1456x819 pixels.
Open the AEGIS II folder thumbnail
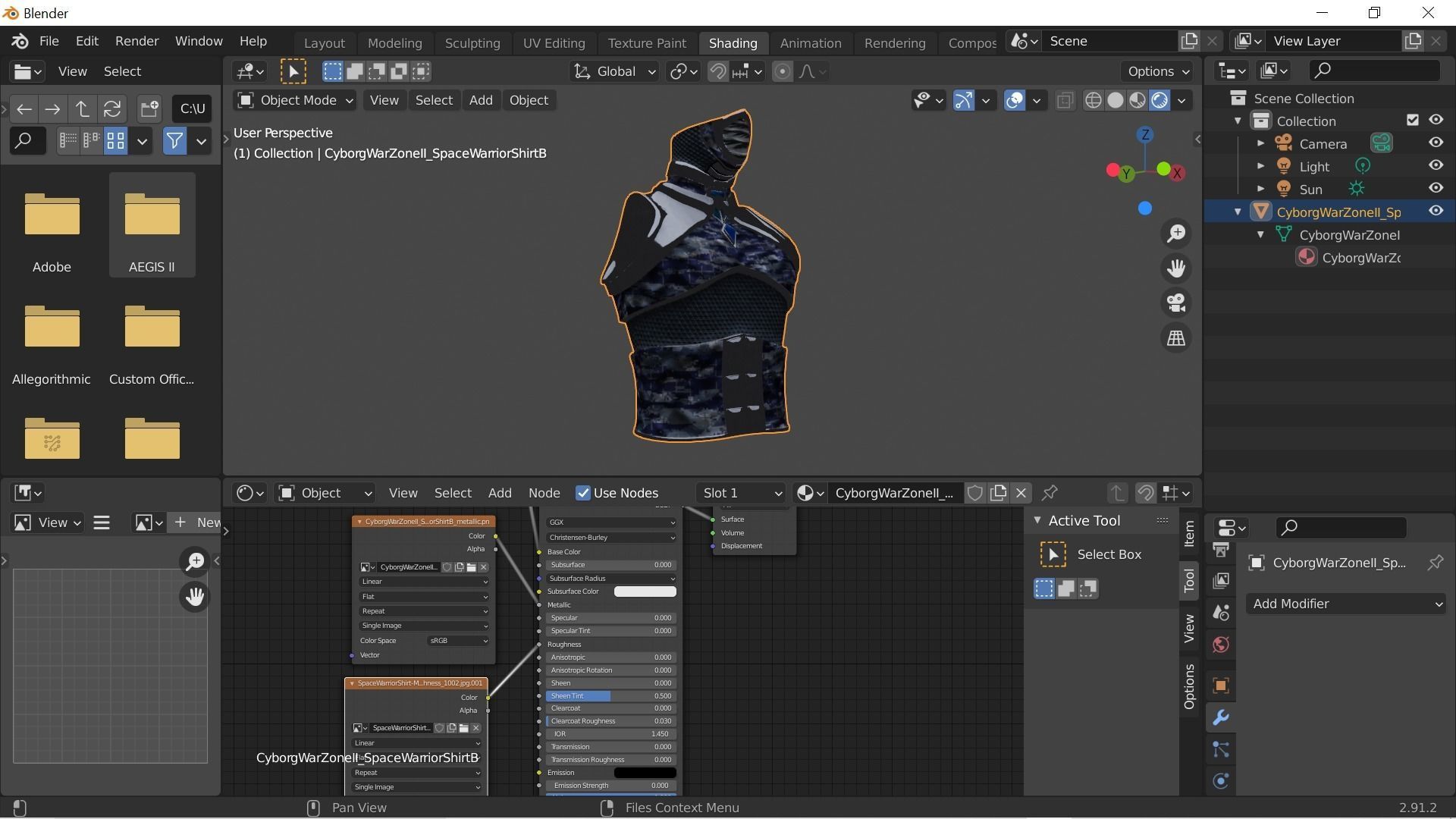tap(152, 224)
